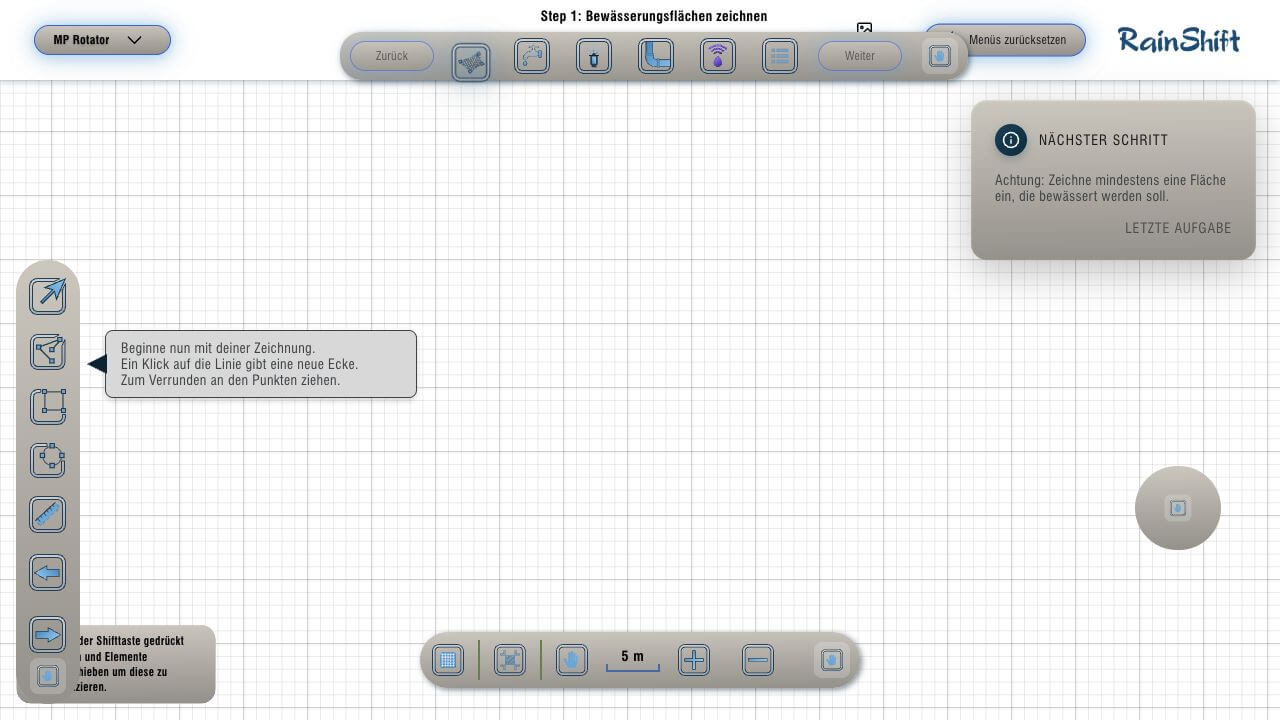Viewport: 1280px width, 720px height.
Task: Zoom out with the minus icon
Action: [x=758, y=660]
